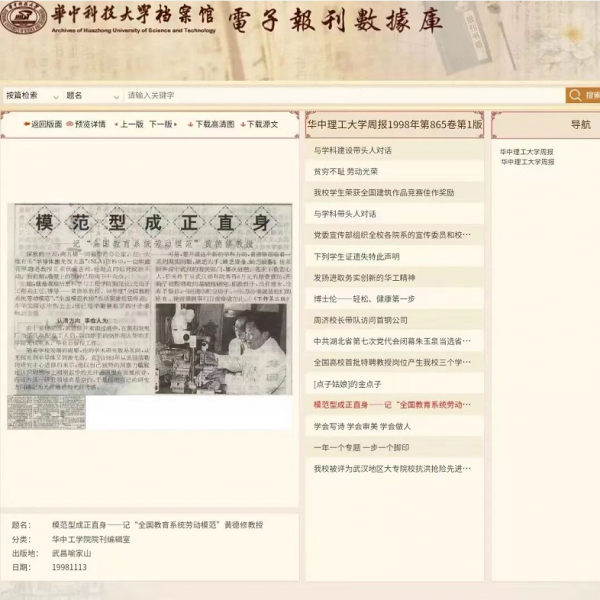This screenshot has width=600, height=600.
Task: Go to next page with 下一版
Action: [161, 125]
